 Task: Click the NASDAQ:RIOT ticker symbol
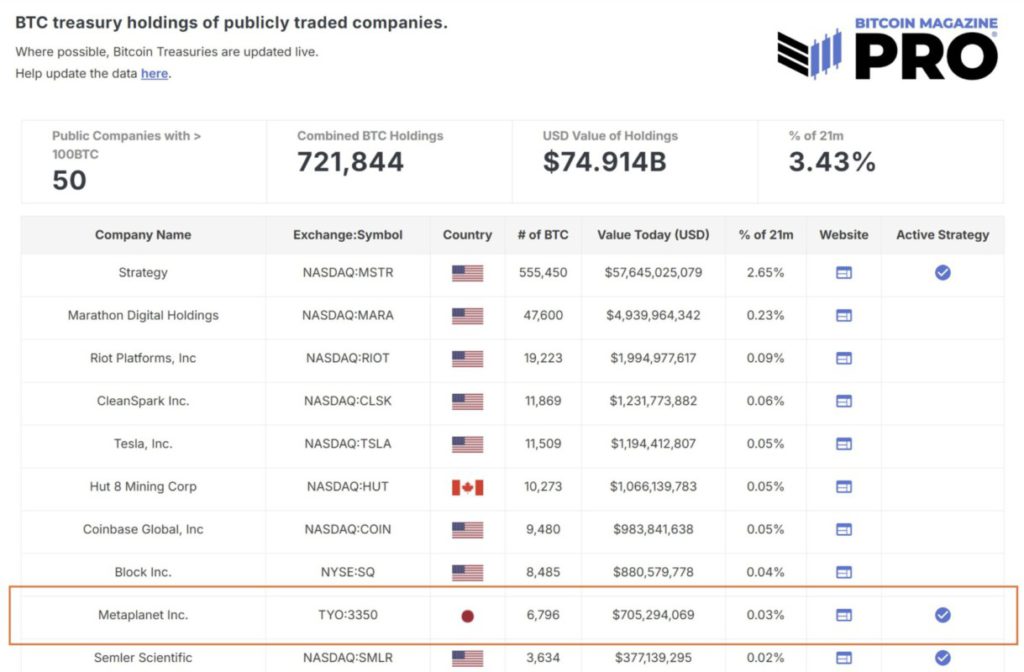[x=348, y=358]
